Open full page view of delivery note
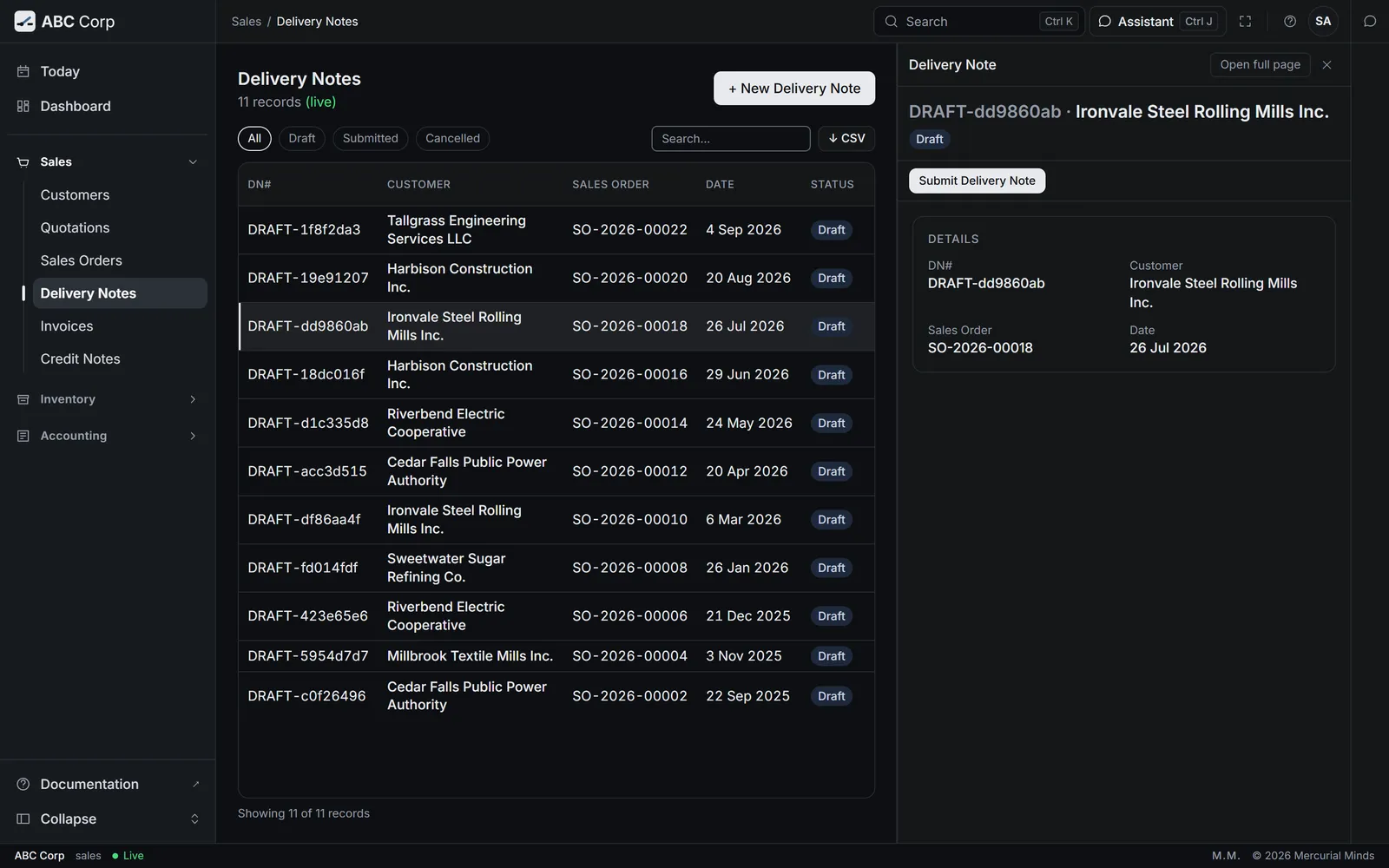 1261,65
